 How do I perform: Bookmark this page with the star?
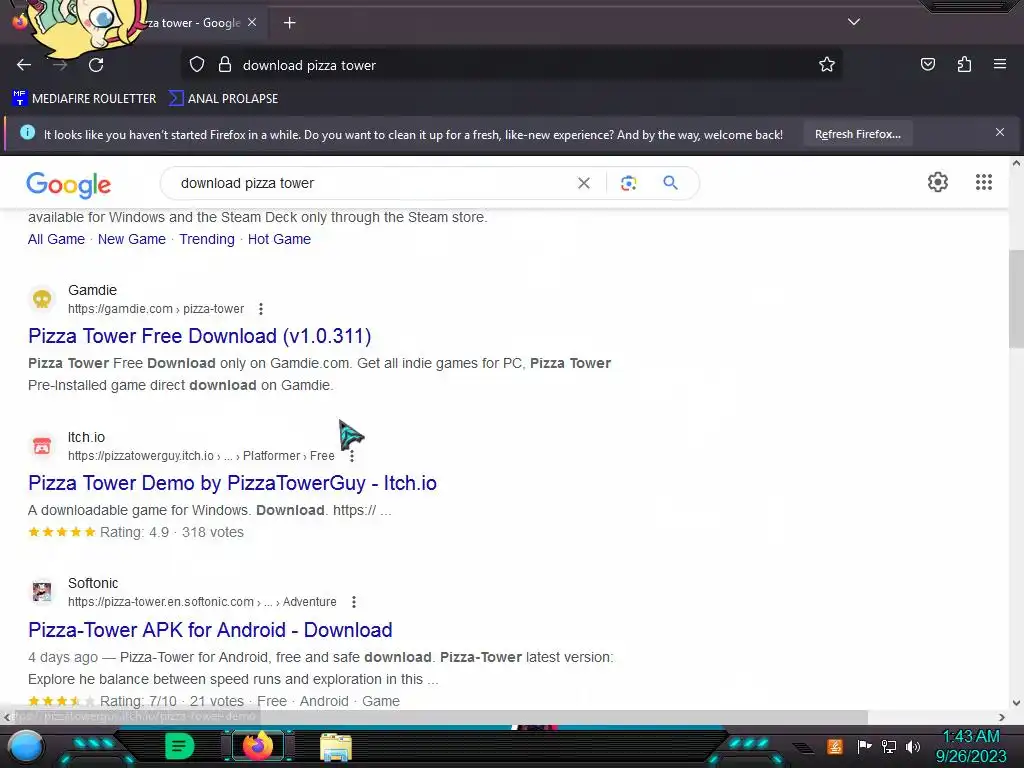click(827, 65)
